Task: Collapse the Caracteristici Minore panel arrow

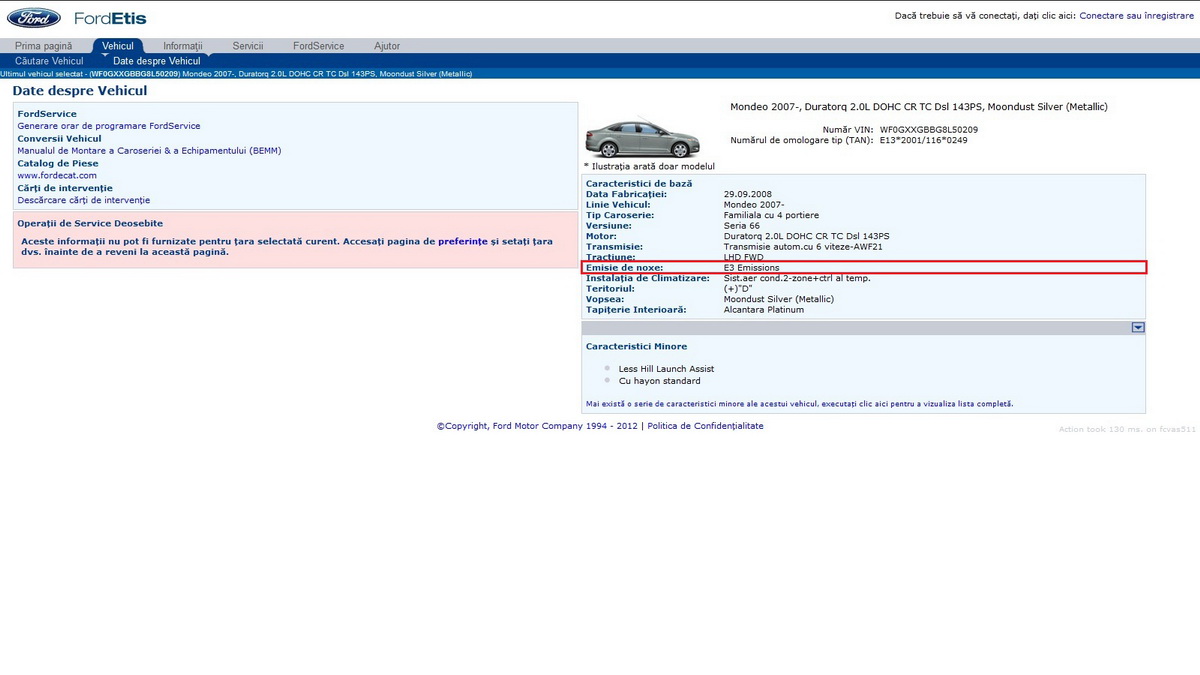Action: (x=1137, y=328)
